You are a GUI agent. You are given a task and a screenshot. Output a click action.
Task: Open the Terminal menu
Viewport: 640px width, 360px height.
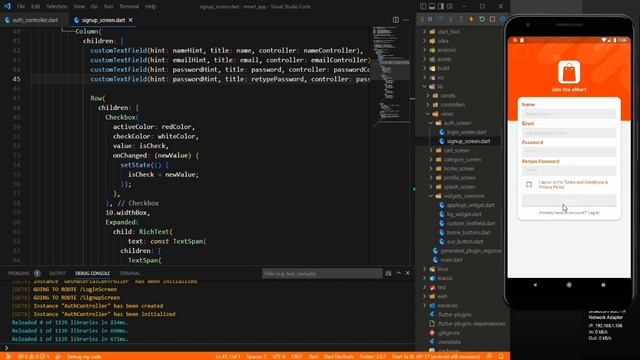coord(129,6)
